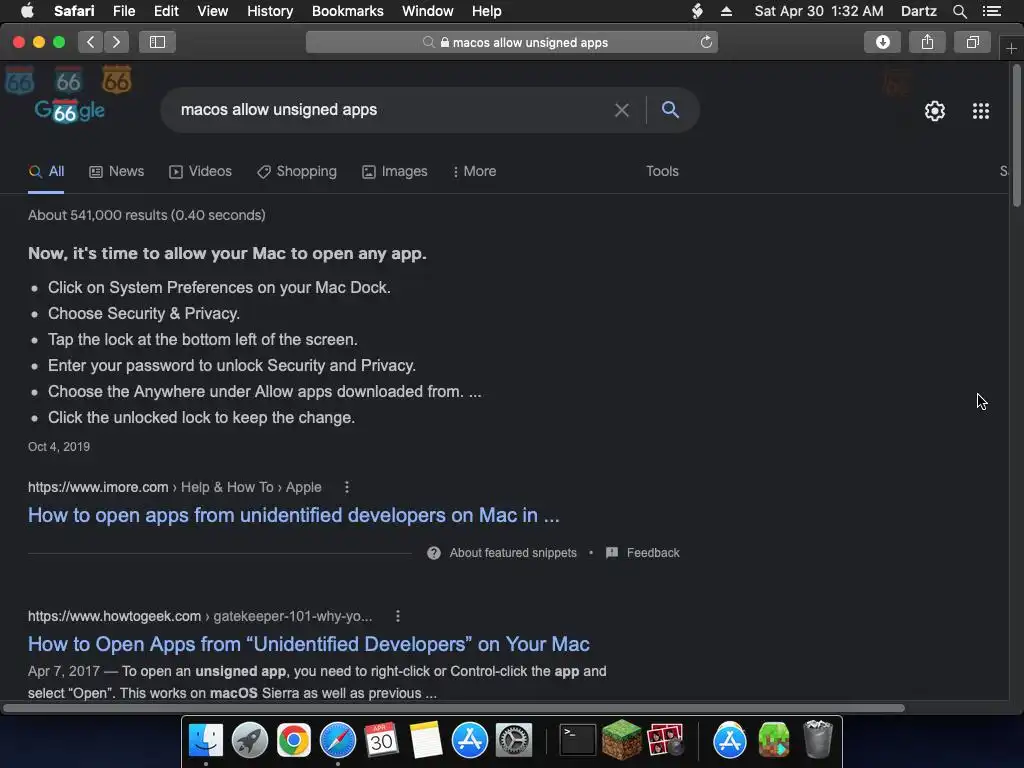This screenshot has height=768, width=1024.
Task: Launch Minecraft grass block in Dock
Action: tap(621, 740)
